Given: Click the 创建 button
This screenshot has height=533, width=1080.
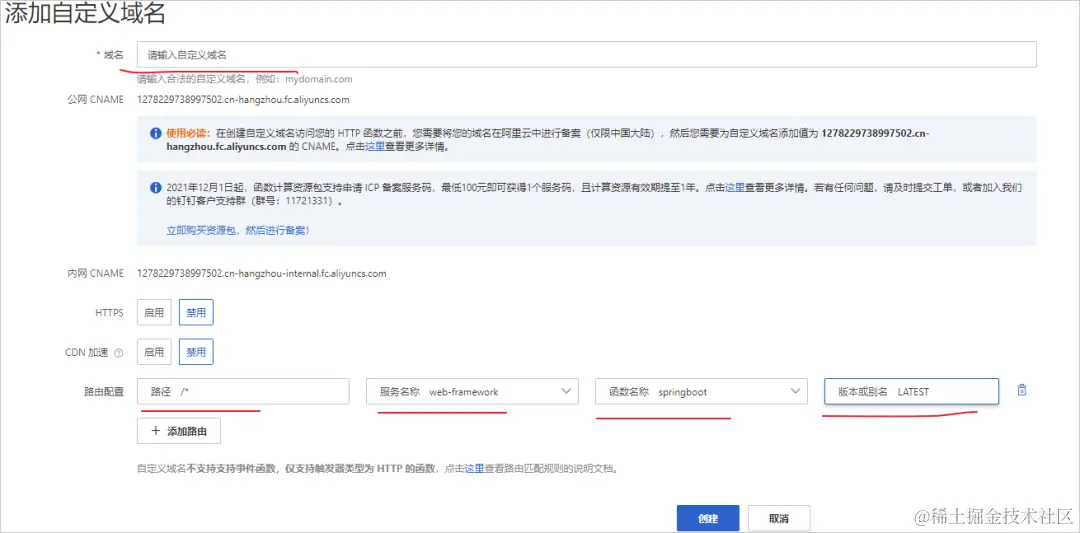Looking at the screenshot, I should coord(708,519).
